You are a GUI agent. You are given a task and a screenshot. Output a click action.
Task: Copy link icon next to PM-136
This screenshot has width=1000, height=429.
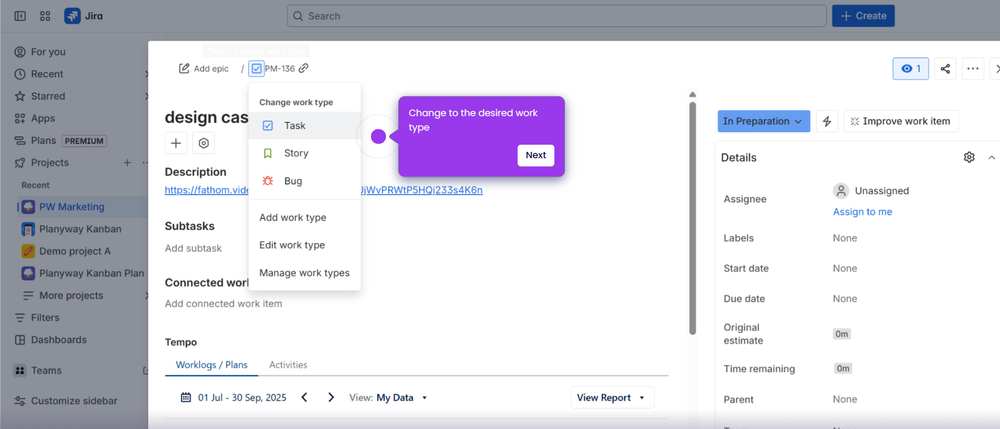(x=304, y=69)
